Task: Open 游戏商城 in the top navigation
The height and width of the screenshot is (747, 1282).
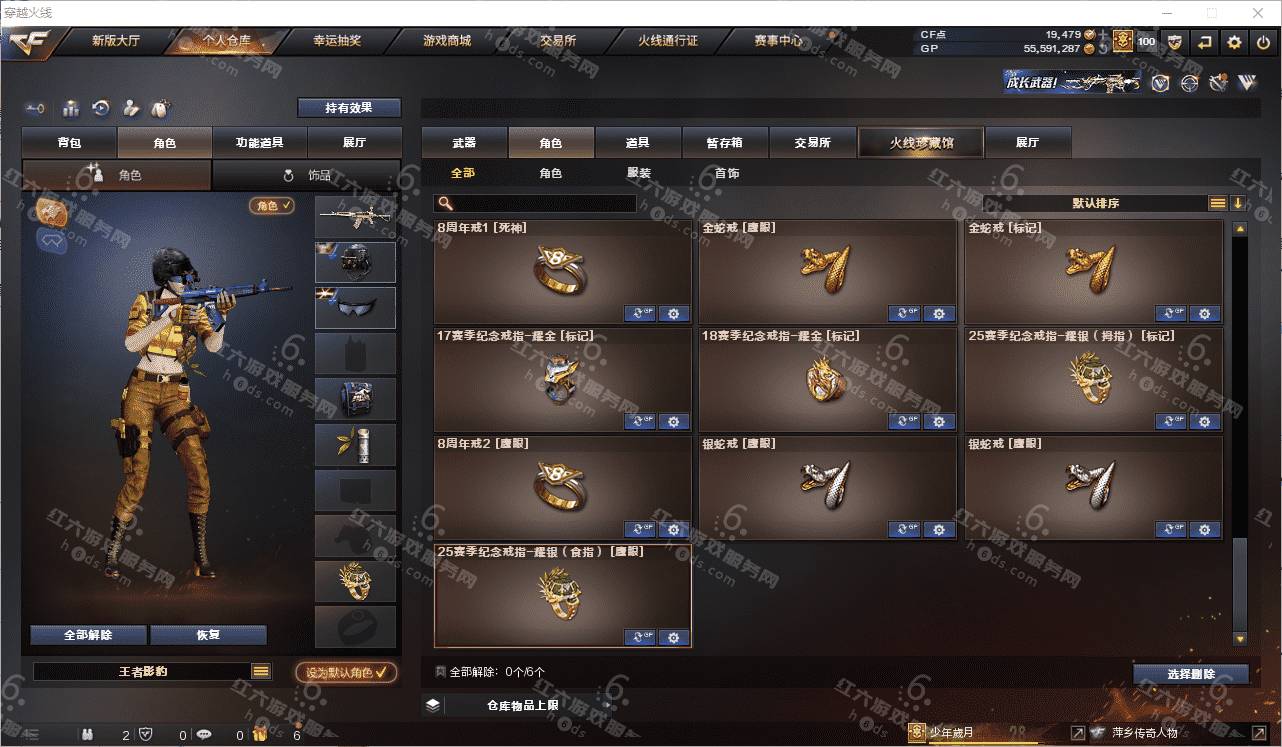Action: coord(447,41)
